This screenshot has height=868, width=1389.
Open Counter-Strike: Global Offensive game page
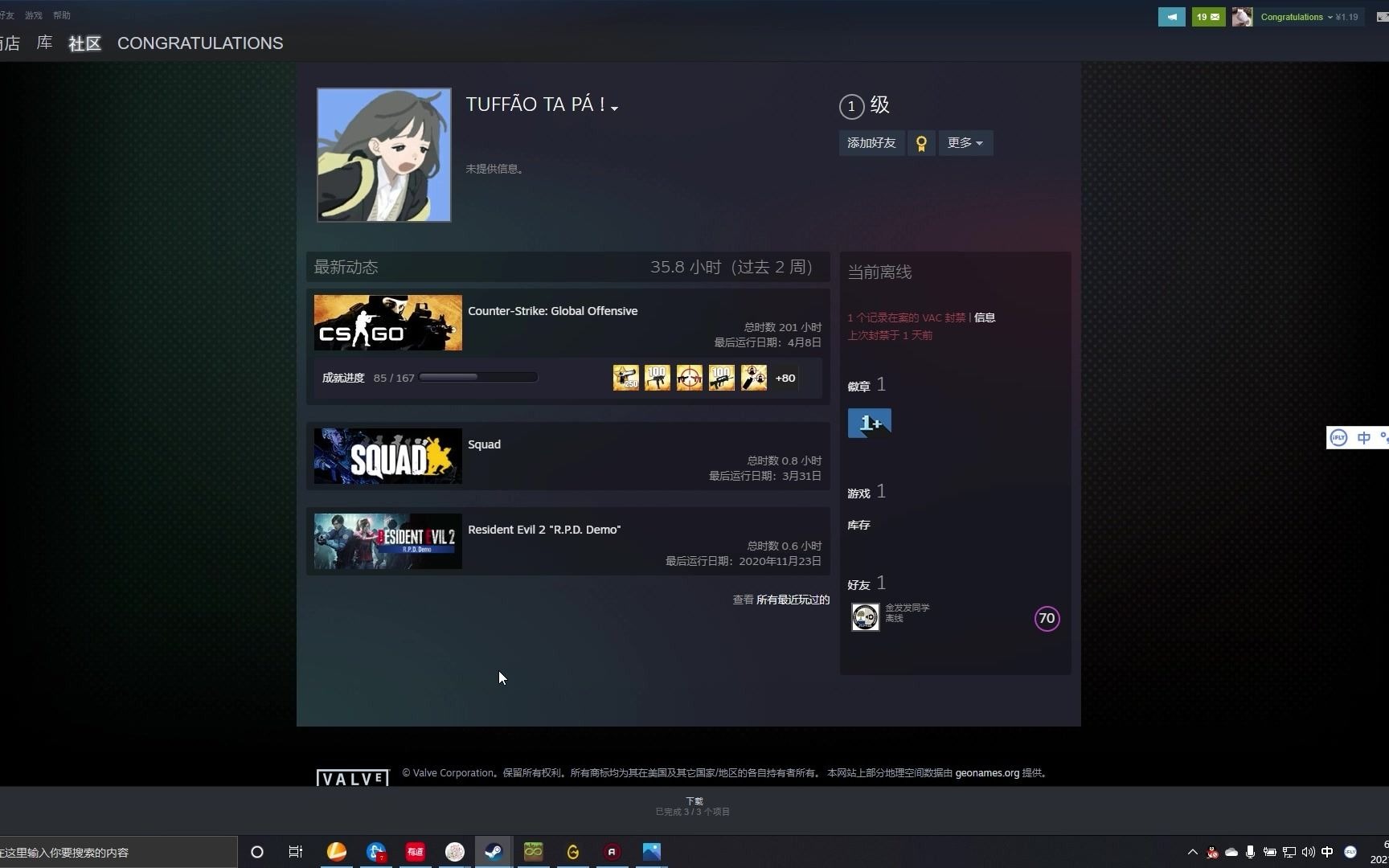point(553,311)
